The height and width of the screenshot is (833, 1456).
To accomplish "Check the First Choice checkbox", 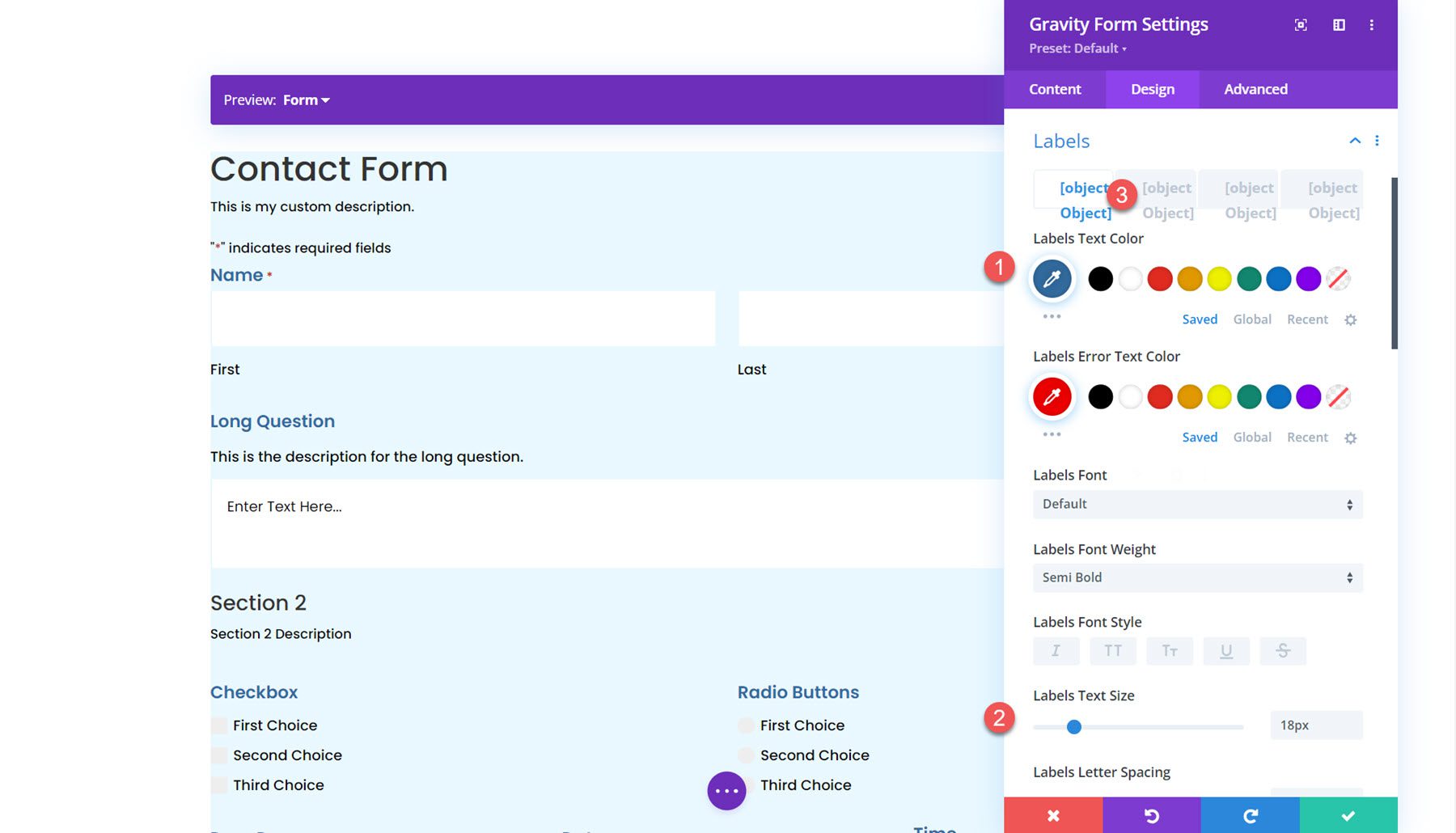I will pos(219,725).
